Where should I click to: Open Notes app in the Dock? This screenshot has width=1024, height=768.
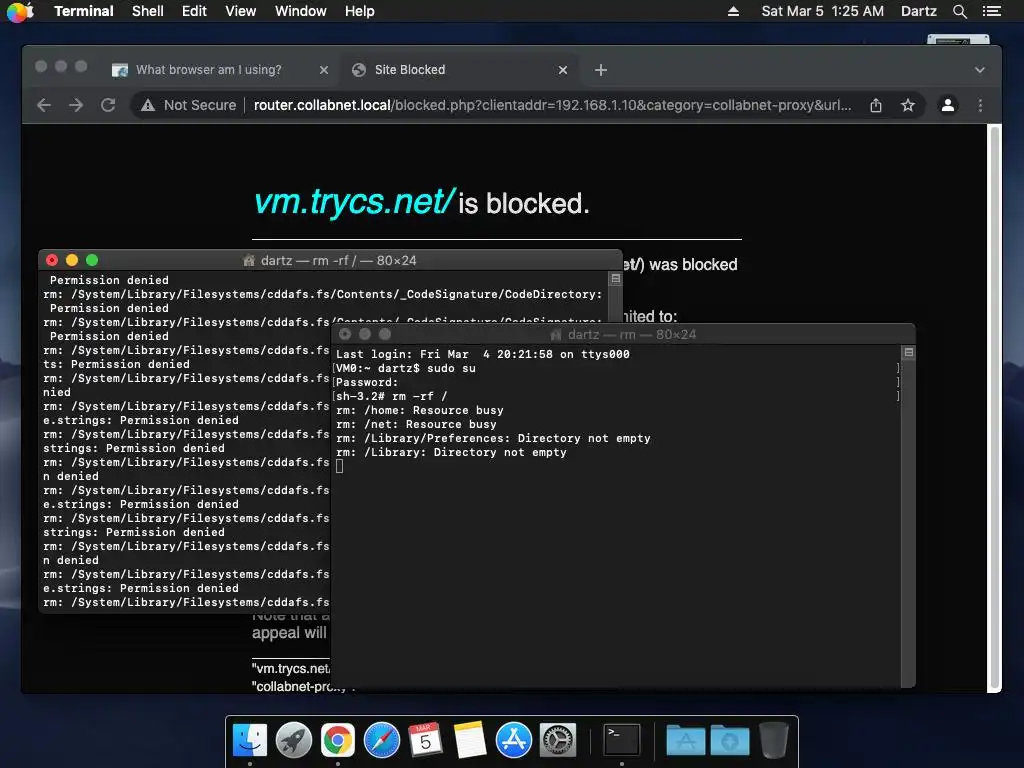coord(470,740)
